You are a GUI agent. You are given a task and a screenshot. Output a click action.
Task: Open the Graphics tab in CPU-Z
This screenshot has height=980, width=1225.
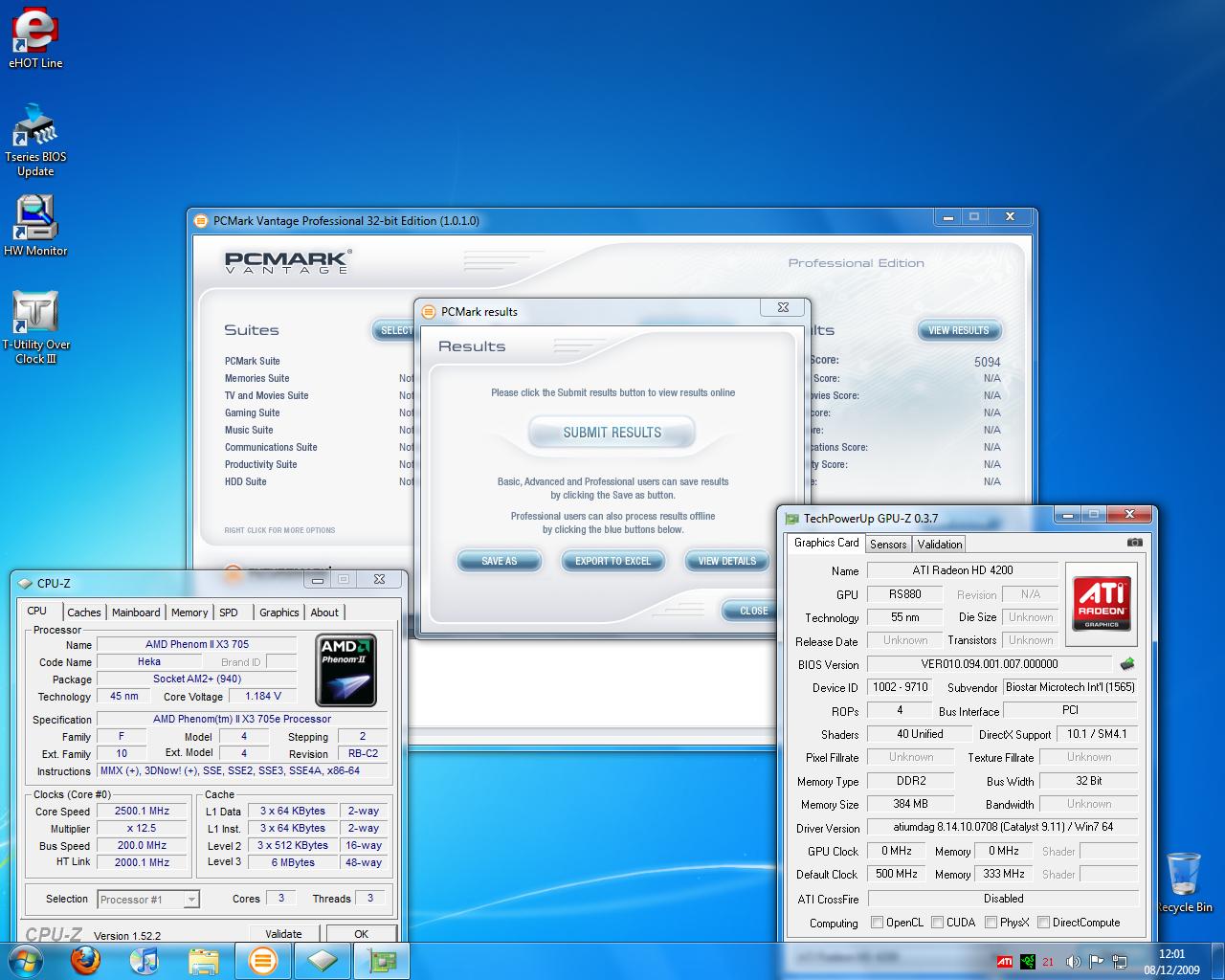click(x=279, y=612)
